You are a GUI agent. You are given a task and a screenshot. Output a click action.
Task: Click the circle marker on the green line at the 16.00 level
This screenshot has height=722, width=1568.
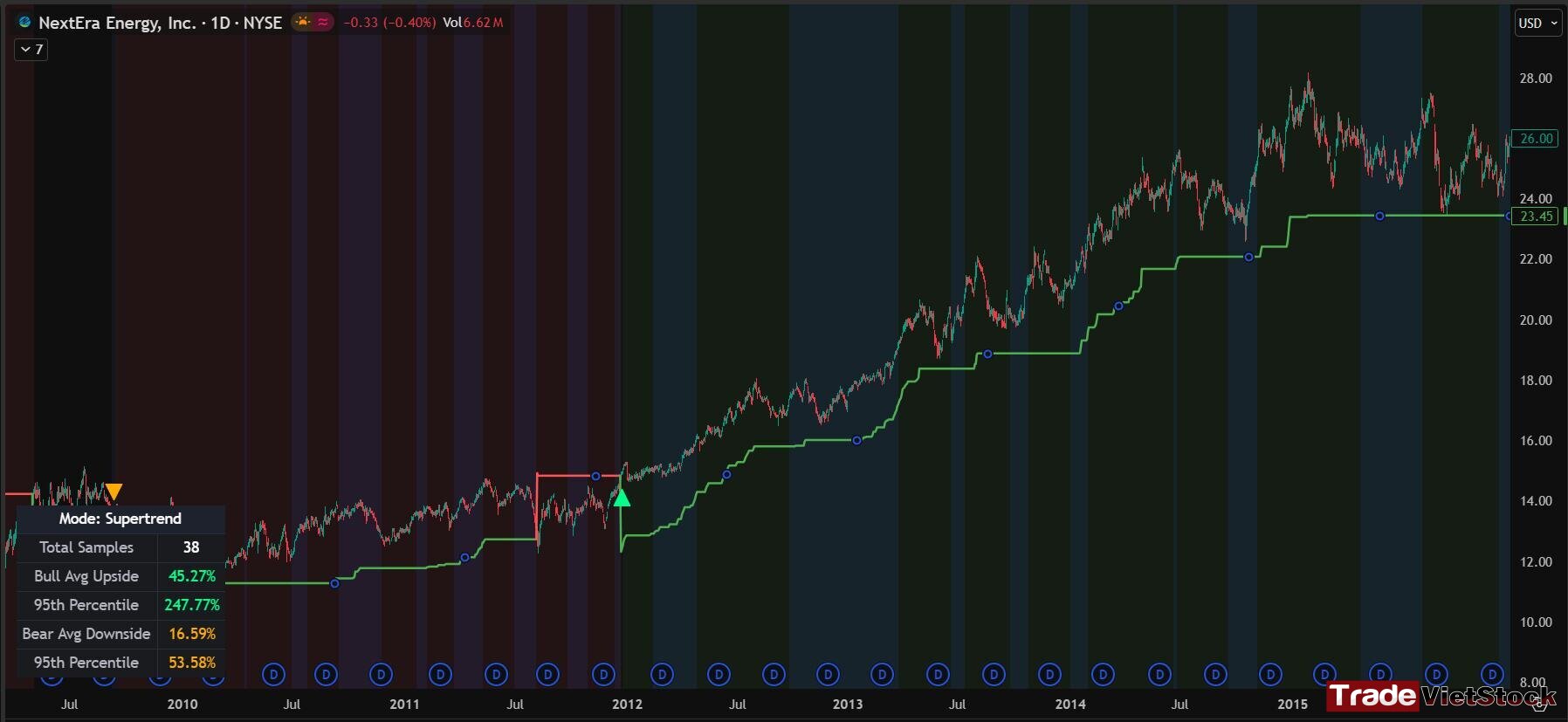[x=856, y=441]
